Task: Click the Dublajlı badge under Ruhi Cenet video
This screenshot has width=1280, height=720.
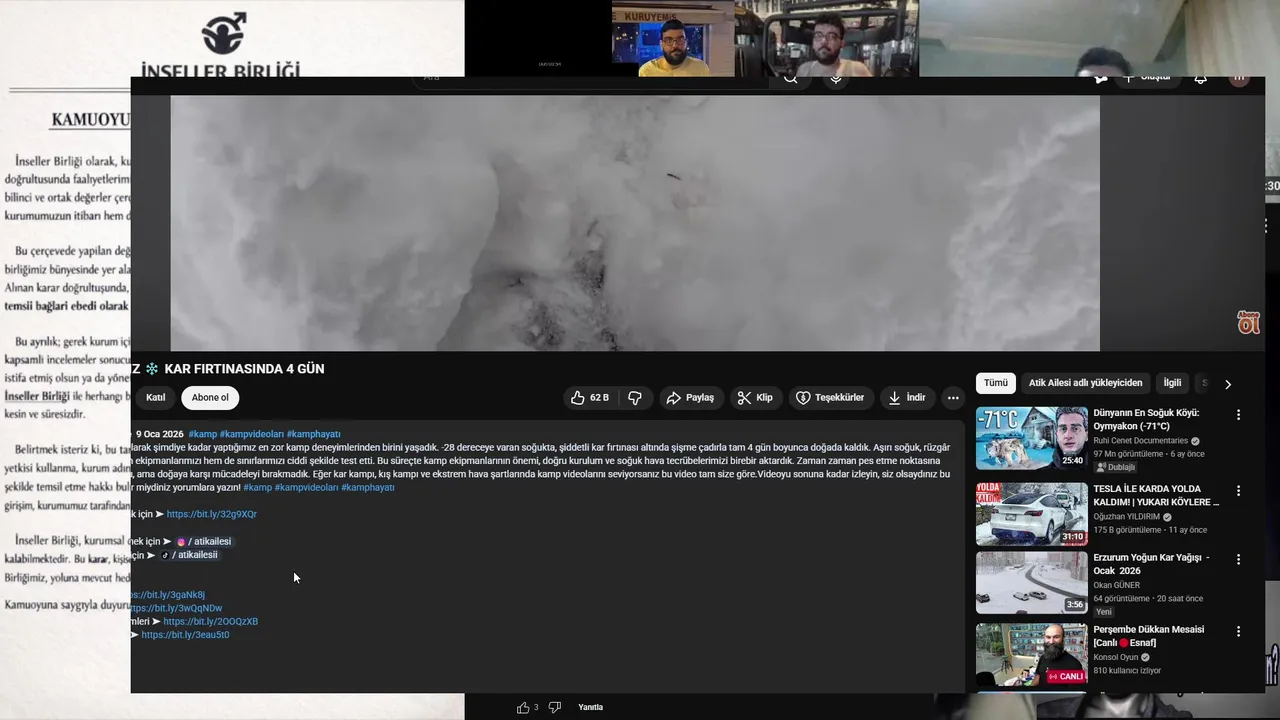Action: 1114,467
